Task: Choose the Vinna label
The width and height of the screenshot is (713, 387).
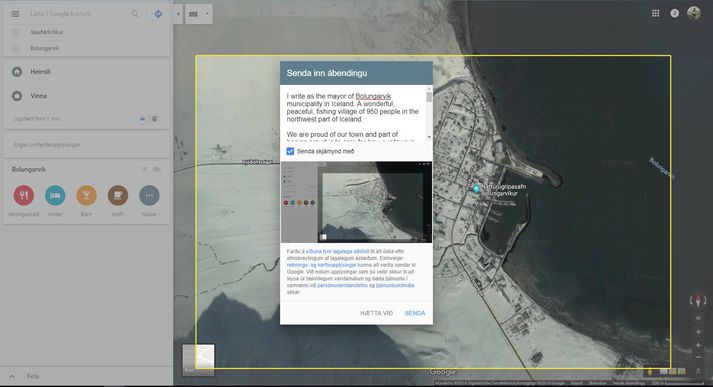Action: [39, 96]
